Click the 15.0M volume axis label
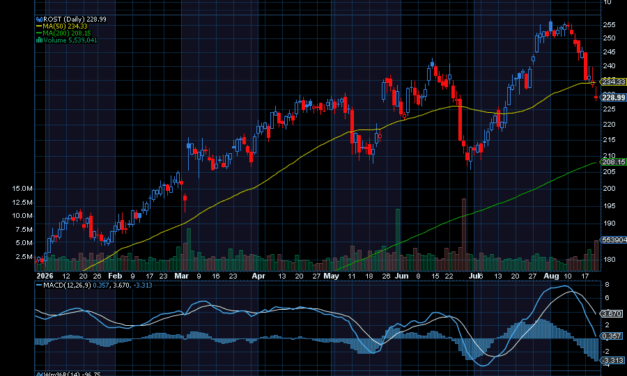This screenshot has height=376, width=627. pos(22,189)
